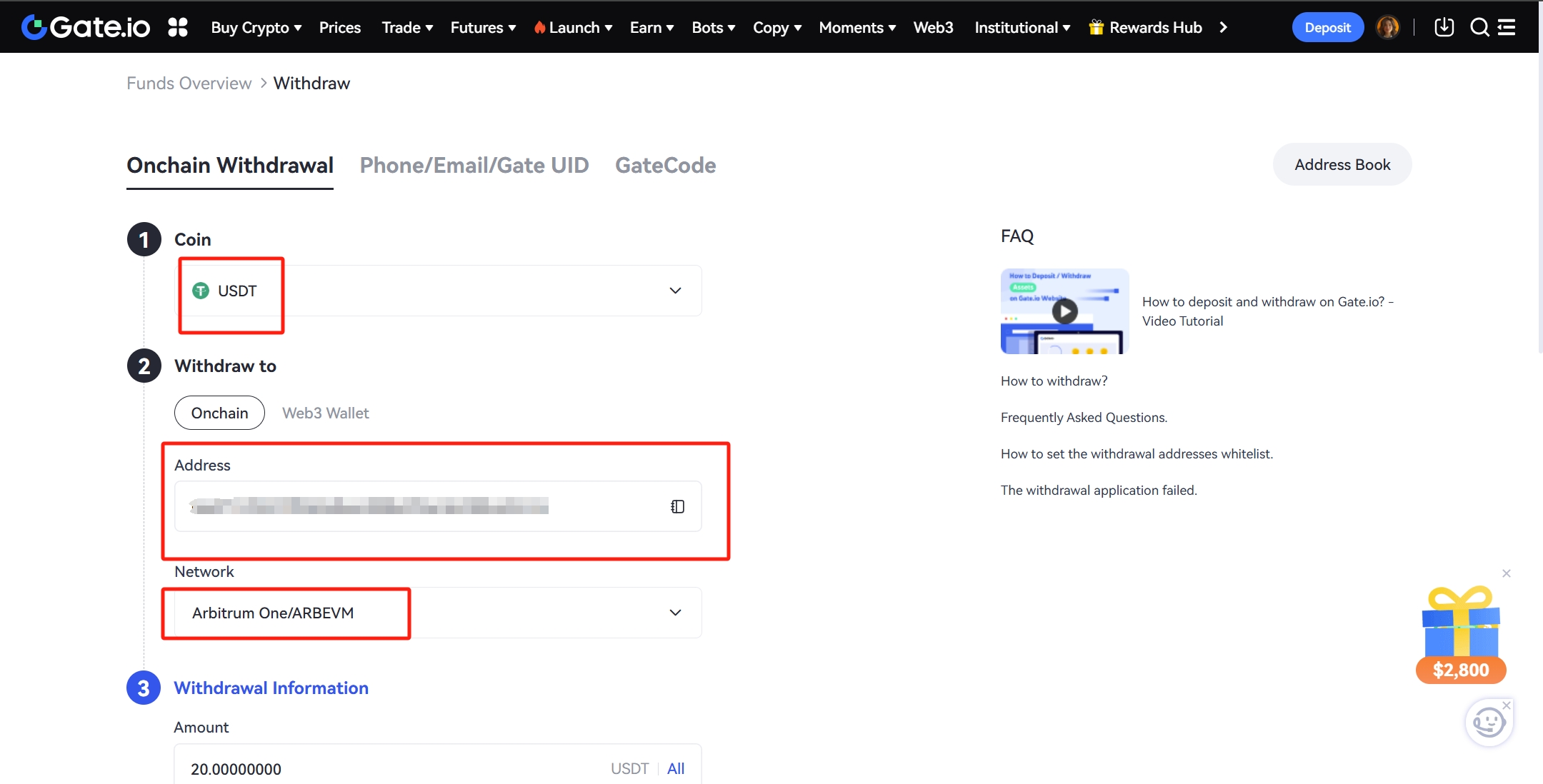Open the hamburger list menu icon
Image resolution: width=1543 pixels, height=784 pixels.
tap(1507, 27)
